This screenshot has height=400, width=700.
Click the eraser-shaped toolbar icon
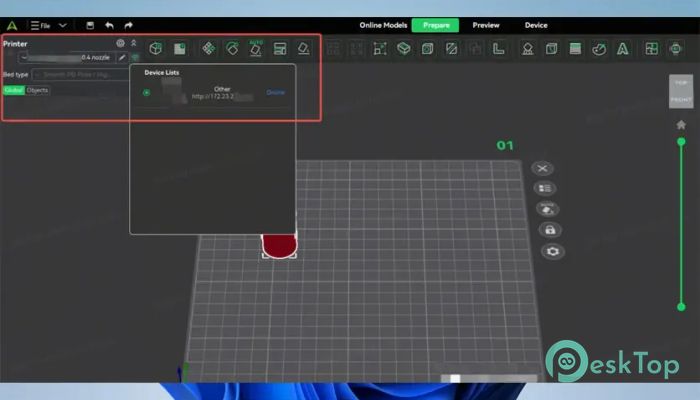click(x=304, y=48)
